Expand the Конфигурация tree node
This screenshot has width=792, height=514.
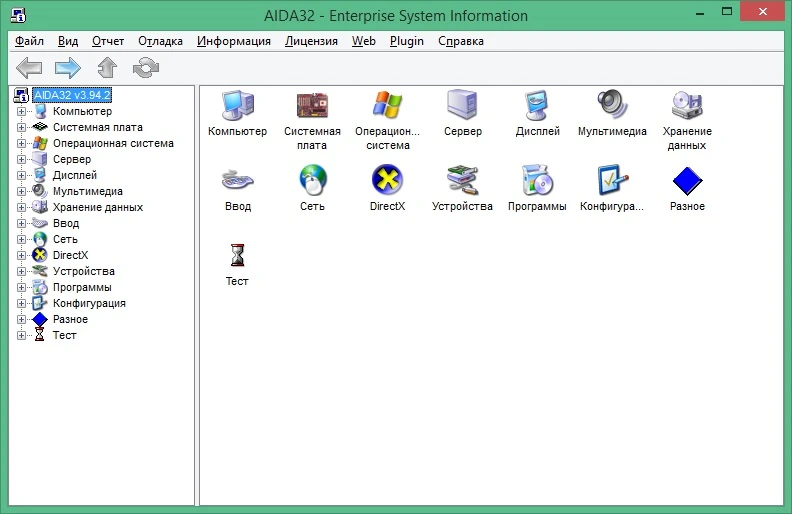coord(21,303)
